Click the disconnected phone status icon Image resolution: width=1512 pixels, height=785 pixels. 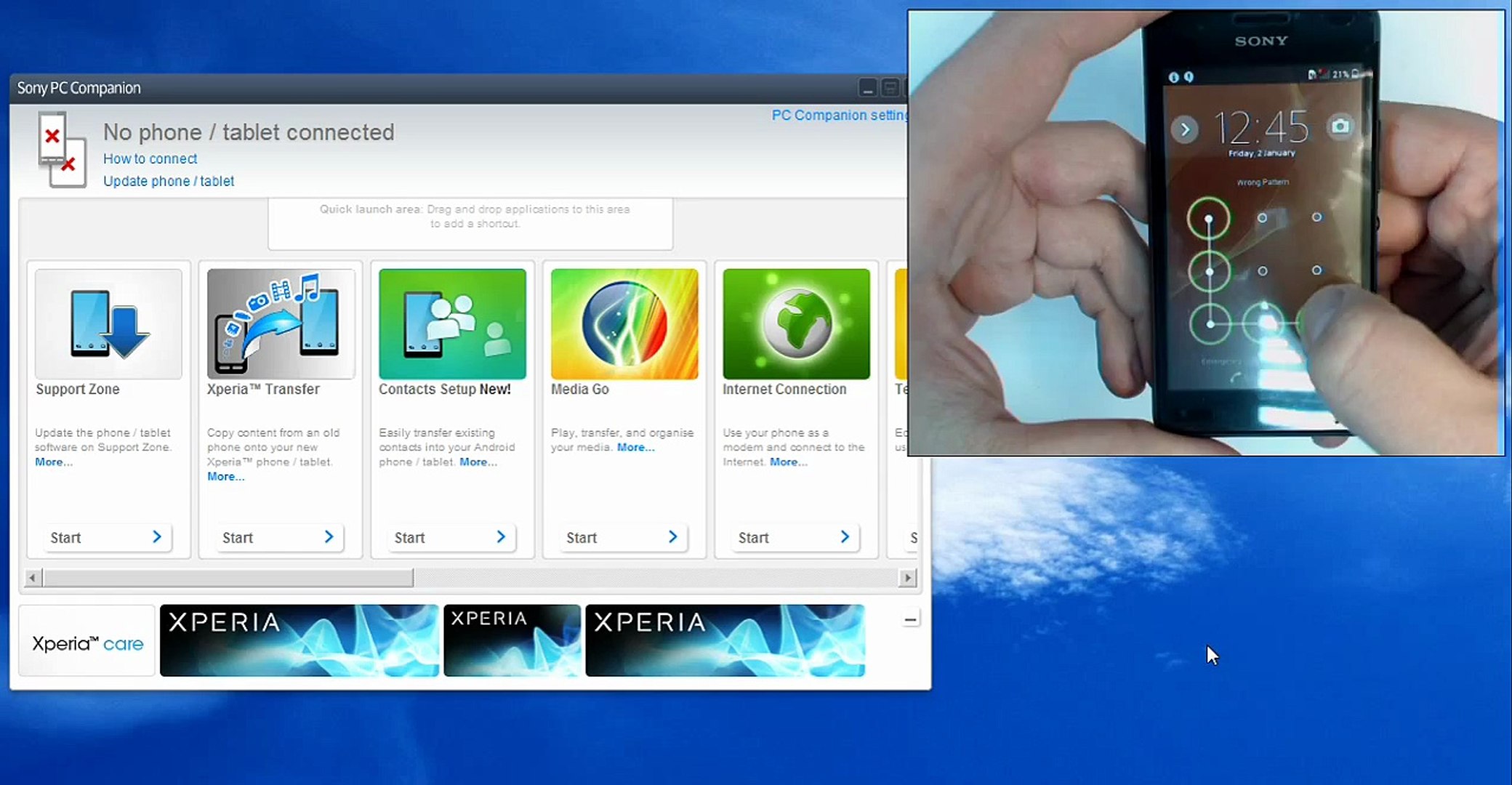coord(61,150)
